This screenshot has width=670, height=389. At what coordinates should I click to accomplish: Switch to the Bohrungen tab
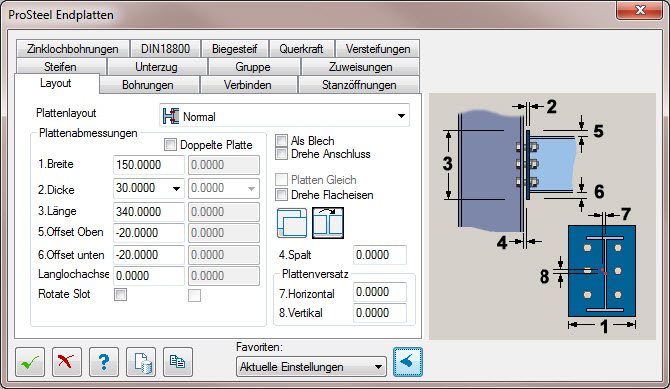(x=147, y=85)
